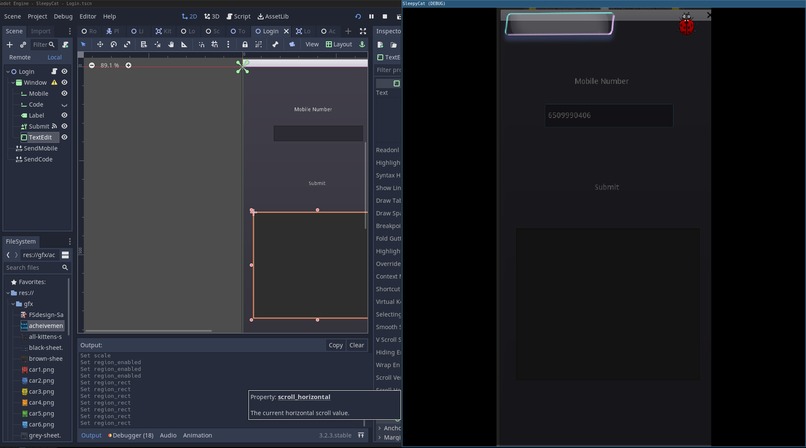
Task: Copy the Output log
Action: (x=336, y=345)
